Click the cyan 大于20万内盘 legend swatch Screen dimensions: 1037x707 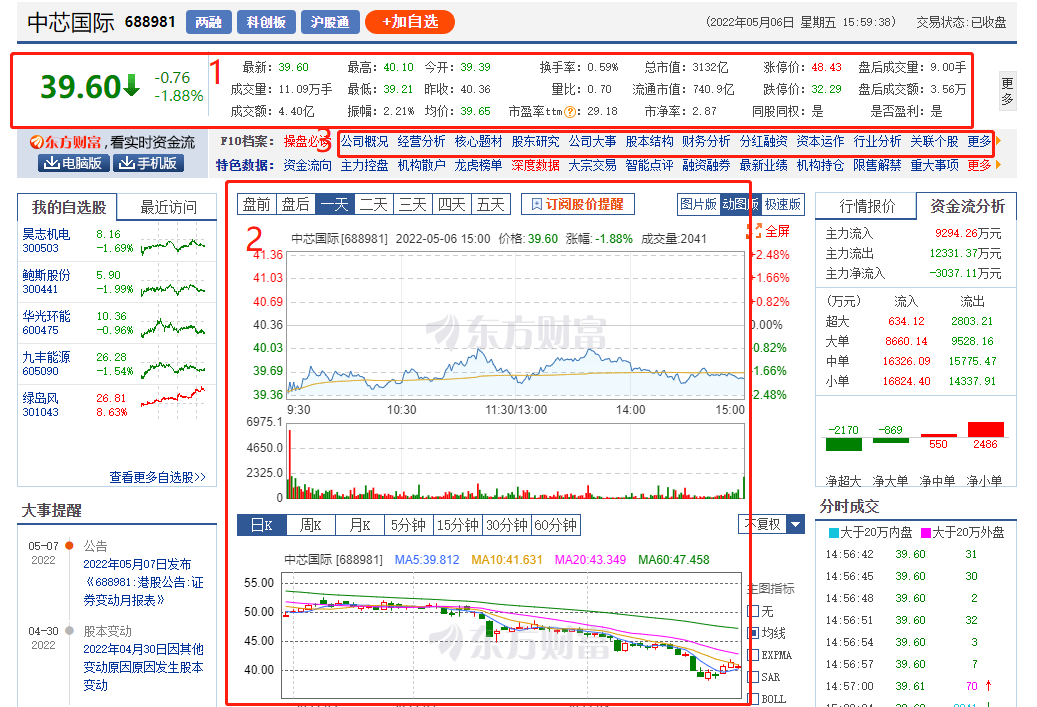[834, 532]
